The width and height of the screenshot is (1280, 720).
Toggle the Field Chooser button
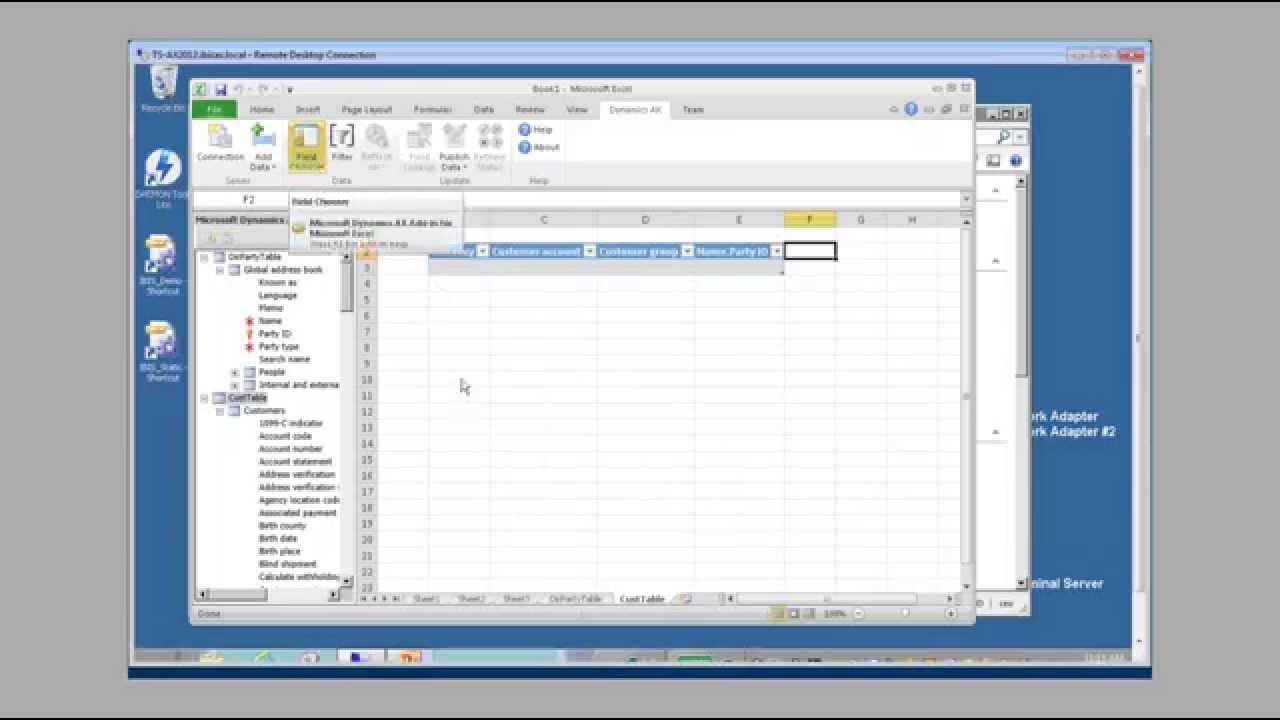[306, 146]
